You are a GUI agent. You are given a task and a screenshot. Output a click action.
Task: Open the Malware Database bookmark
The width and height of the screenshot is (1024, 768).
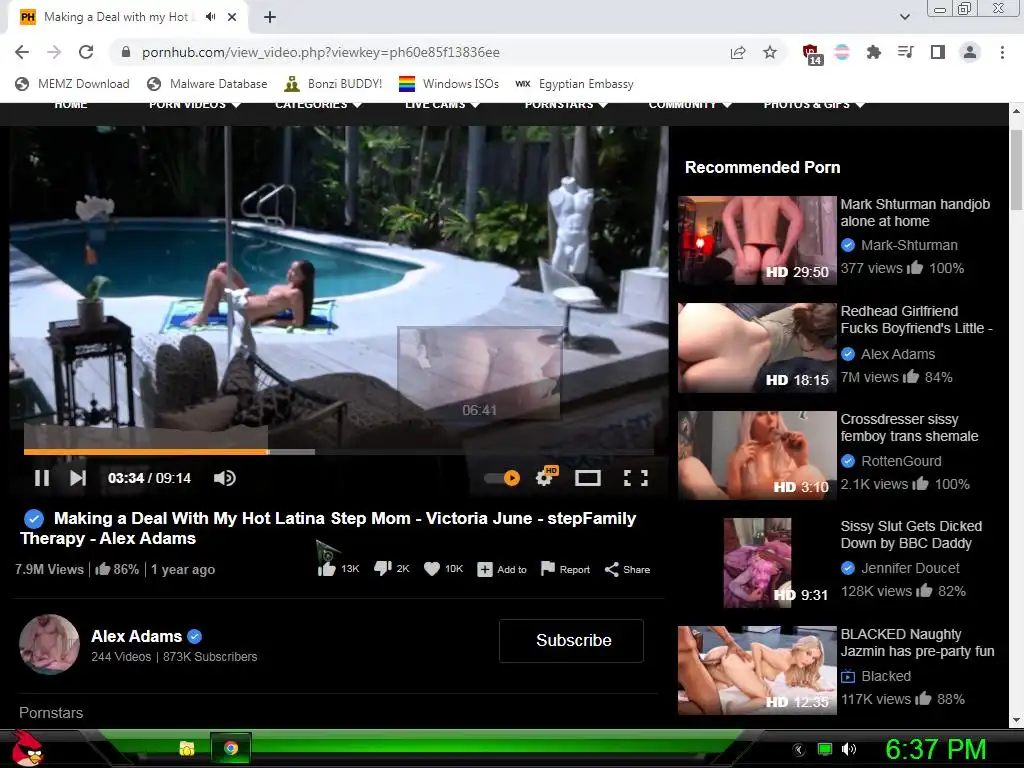208,84
